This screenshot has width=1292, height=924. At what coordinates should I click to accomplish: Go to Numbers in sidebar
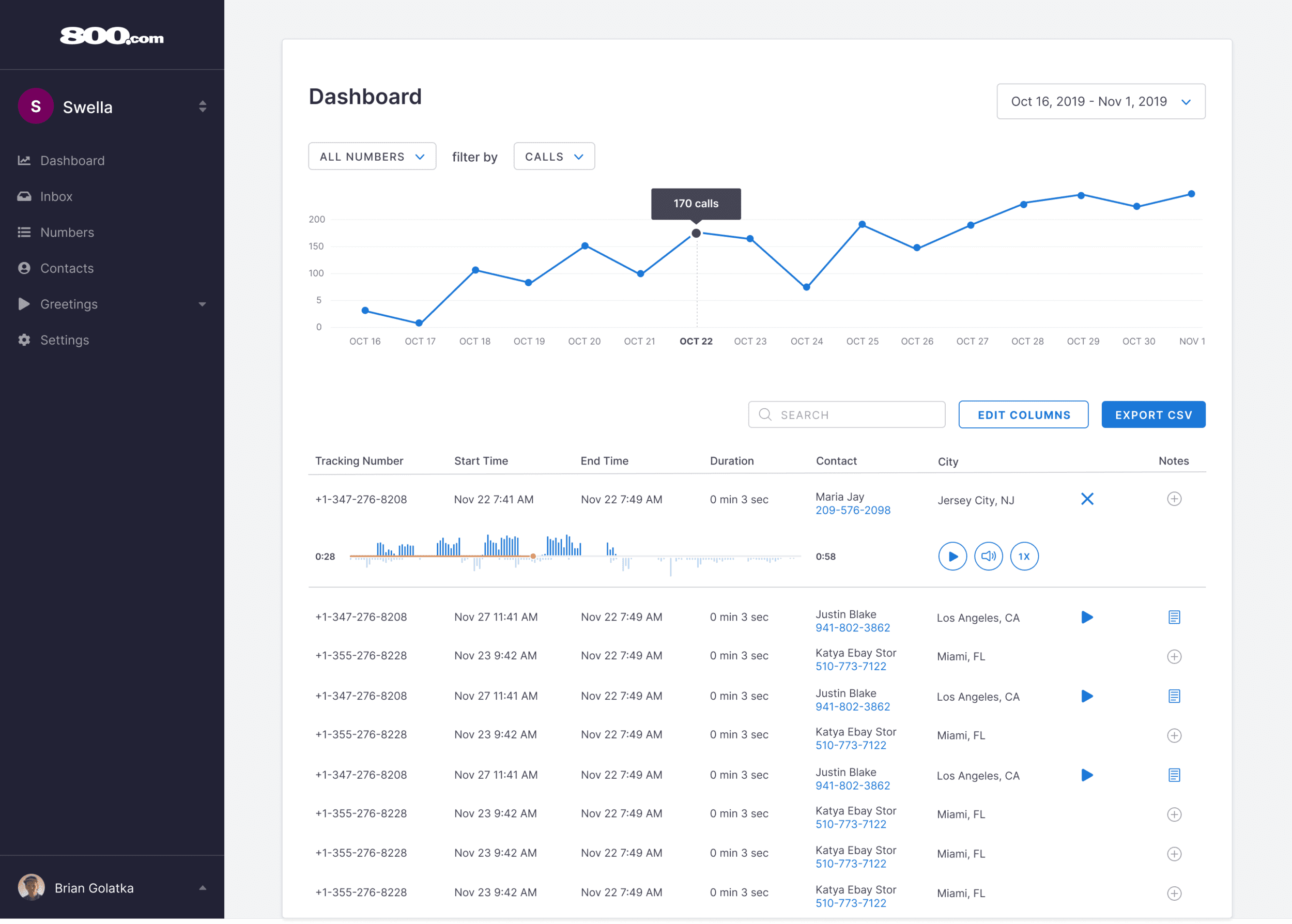click(x=67, y=233)
